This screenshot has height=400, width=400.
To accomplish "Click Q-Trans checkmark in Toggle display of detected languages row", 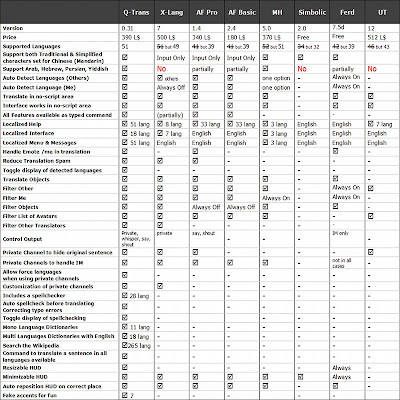I will (125, 170).
